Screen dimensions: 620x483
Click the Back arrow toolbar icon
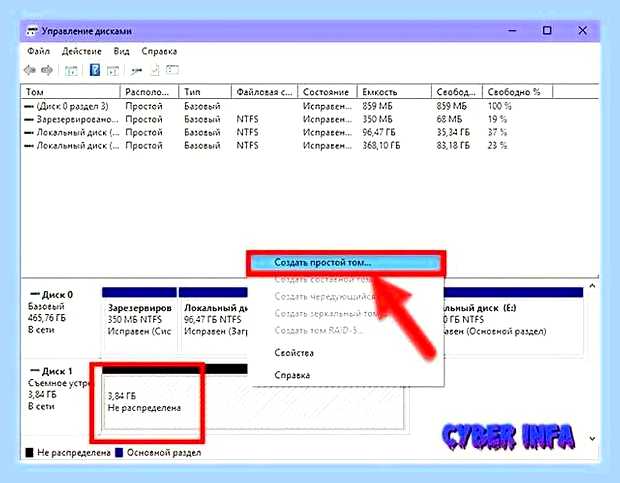click(30, 70)
